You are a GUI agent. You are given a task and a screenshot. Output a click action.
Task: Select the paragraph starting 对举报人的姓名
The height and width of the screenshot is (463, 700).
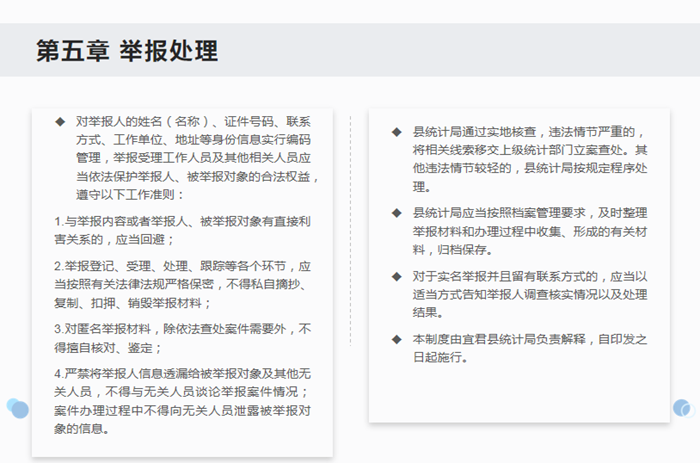(x=197, y=158)
